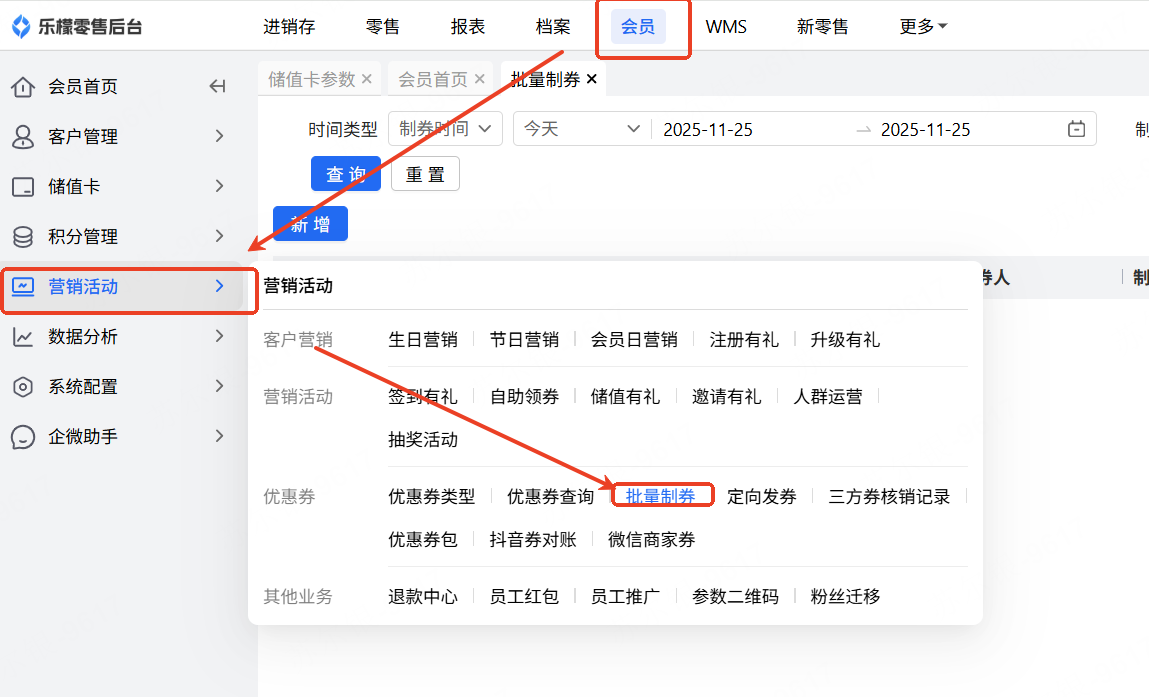Expand the 企微助手 submenu chevron

[x=219, y=436]
